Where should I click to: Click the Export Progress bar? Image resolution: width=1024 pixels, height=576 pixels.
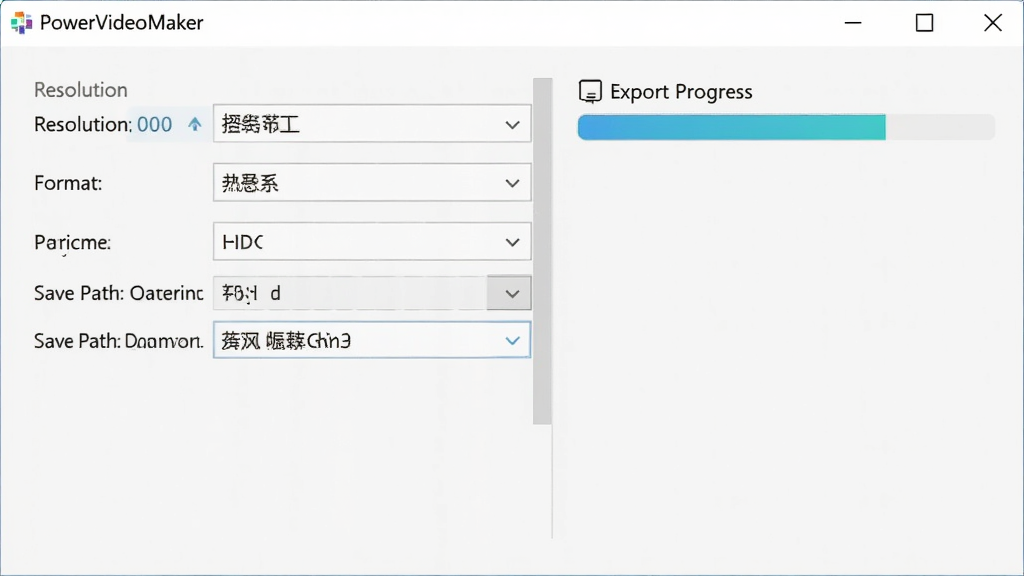pyautogui.click(x=786, y=127)
